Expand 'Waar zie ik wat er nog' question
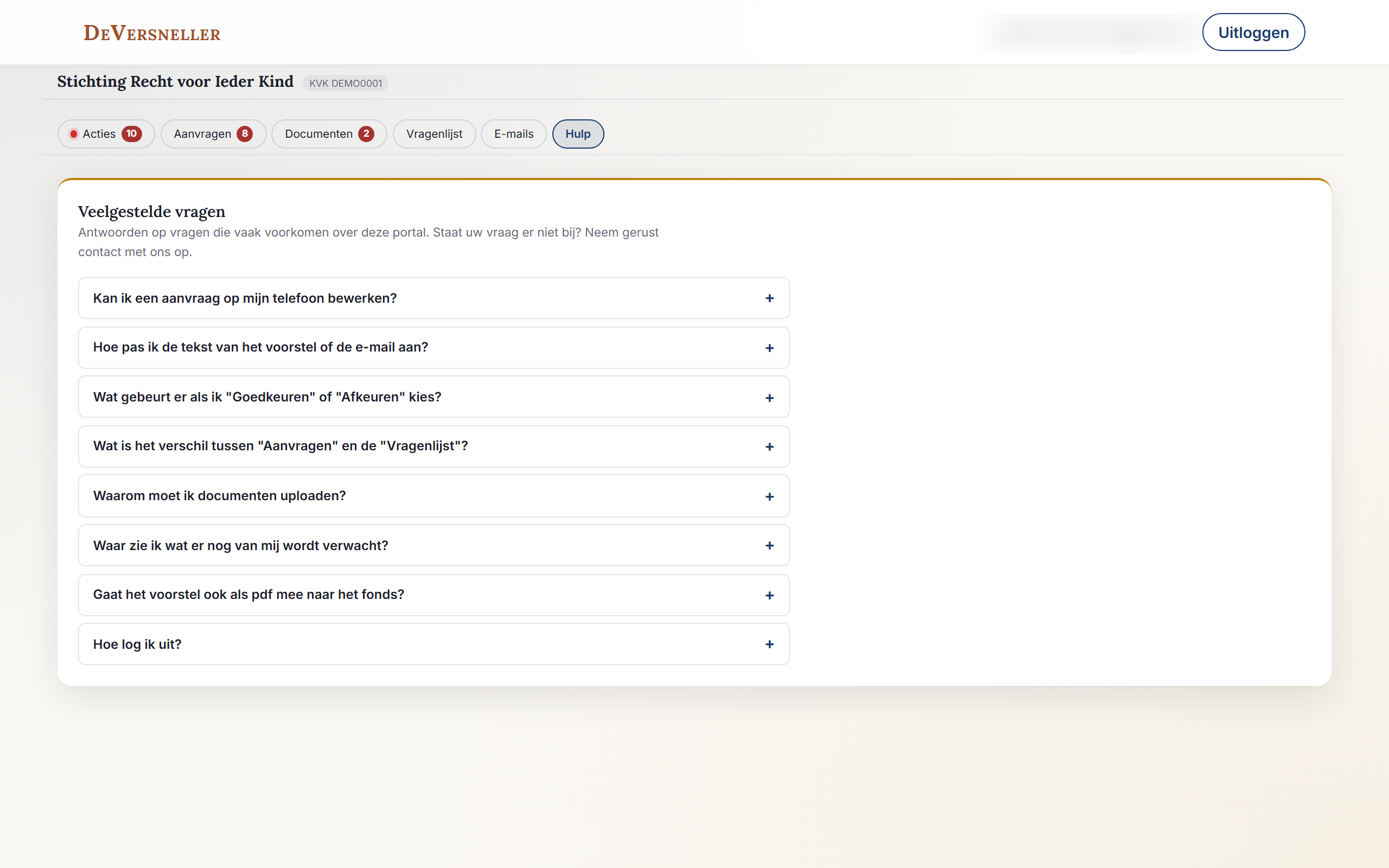 pyautogui.click(x=434, y=545)
